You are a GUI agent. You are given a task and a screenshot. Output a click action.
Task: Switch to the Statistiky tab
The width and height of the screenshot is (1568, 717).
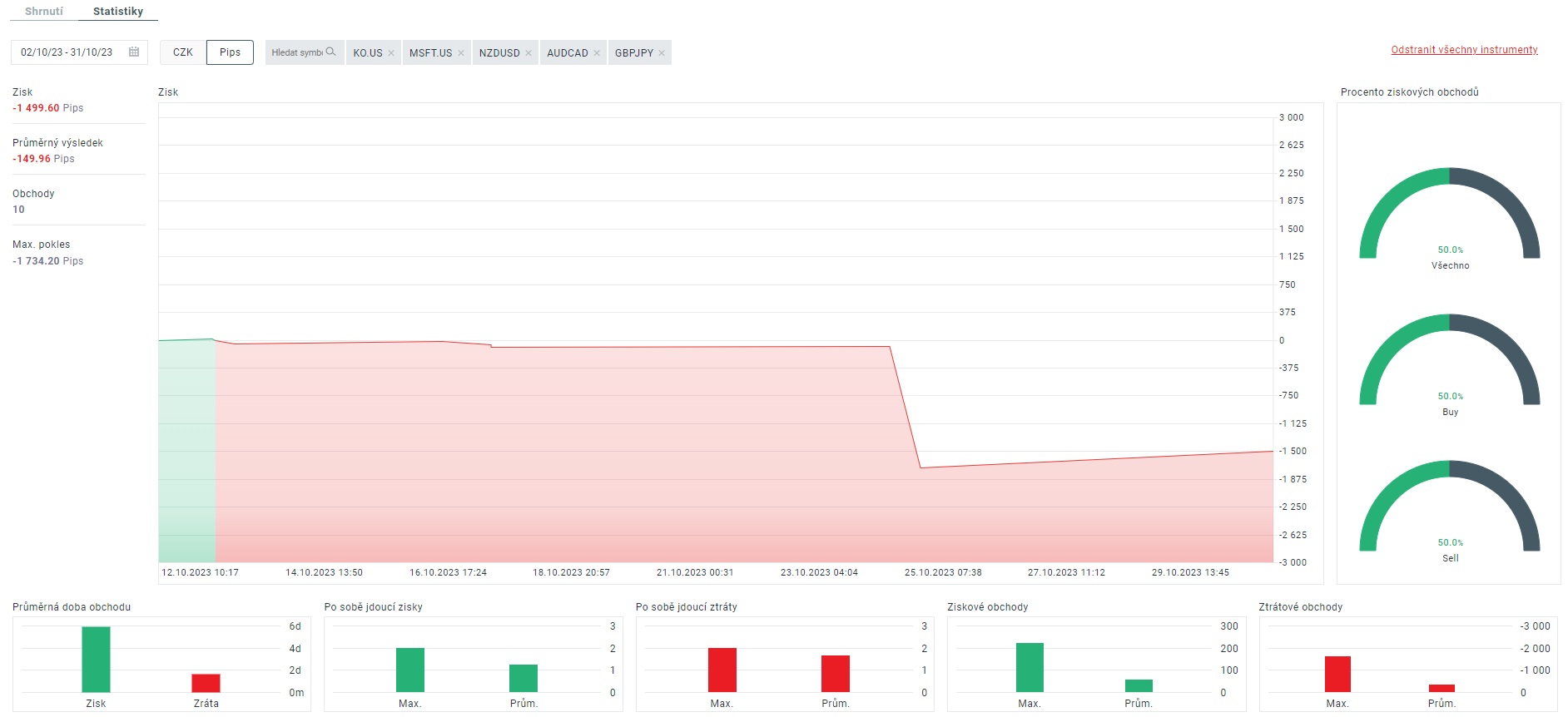click(x=118, y=12)
